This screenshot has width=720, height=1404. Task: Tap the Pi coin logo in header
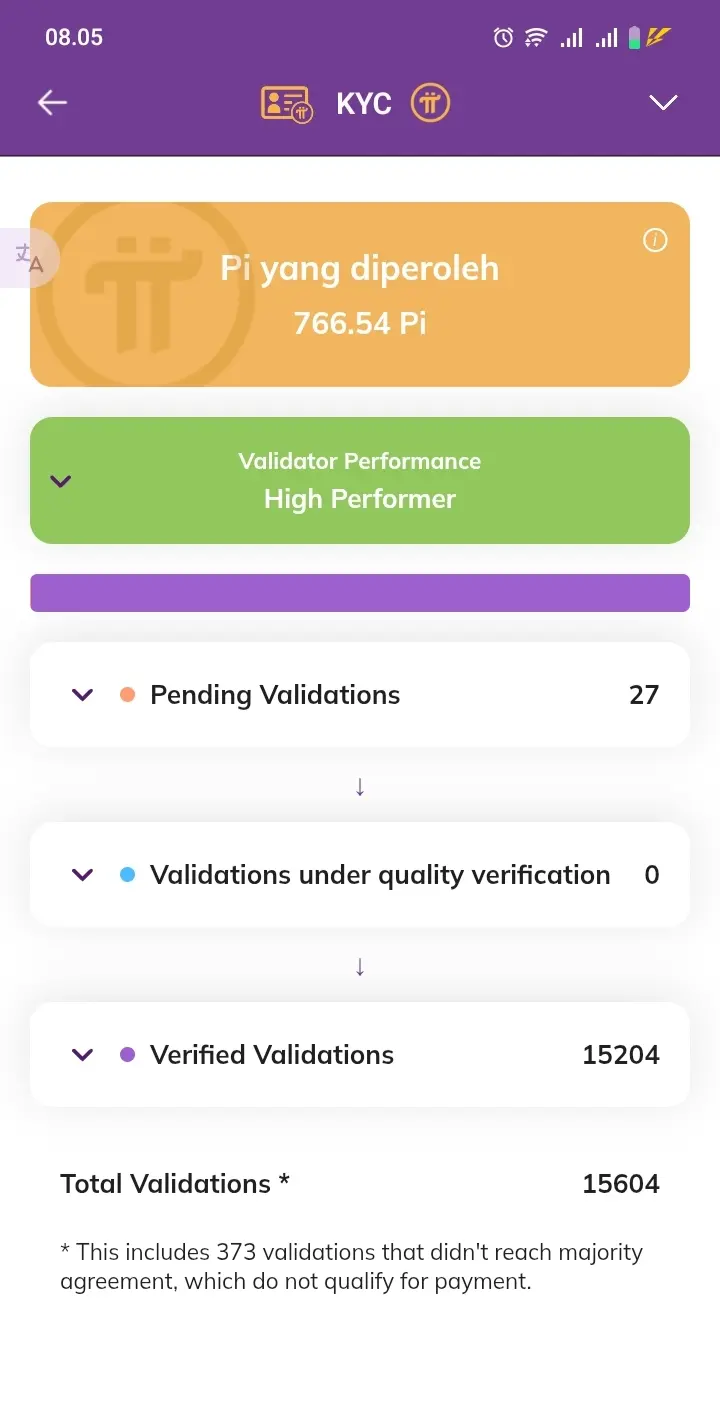click(x=431, y=102)
